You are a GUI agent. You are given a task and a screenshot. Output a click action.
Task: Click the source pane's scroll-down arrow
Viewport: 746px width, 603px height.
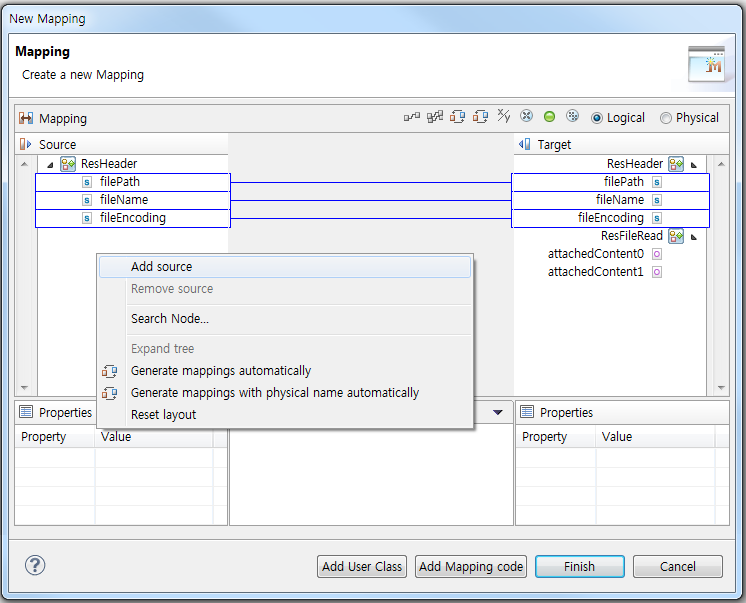tap(25, 388)
